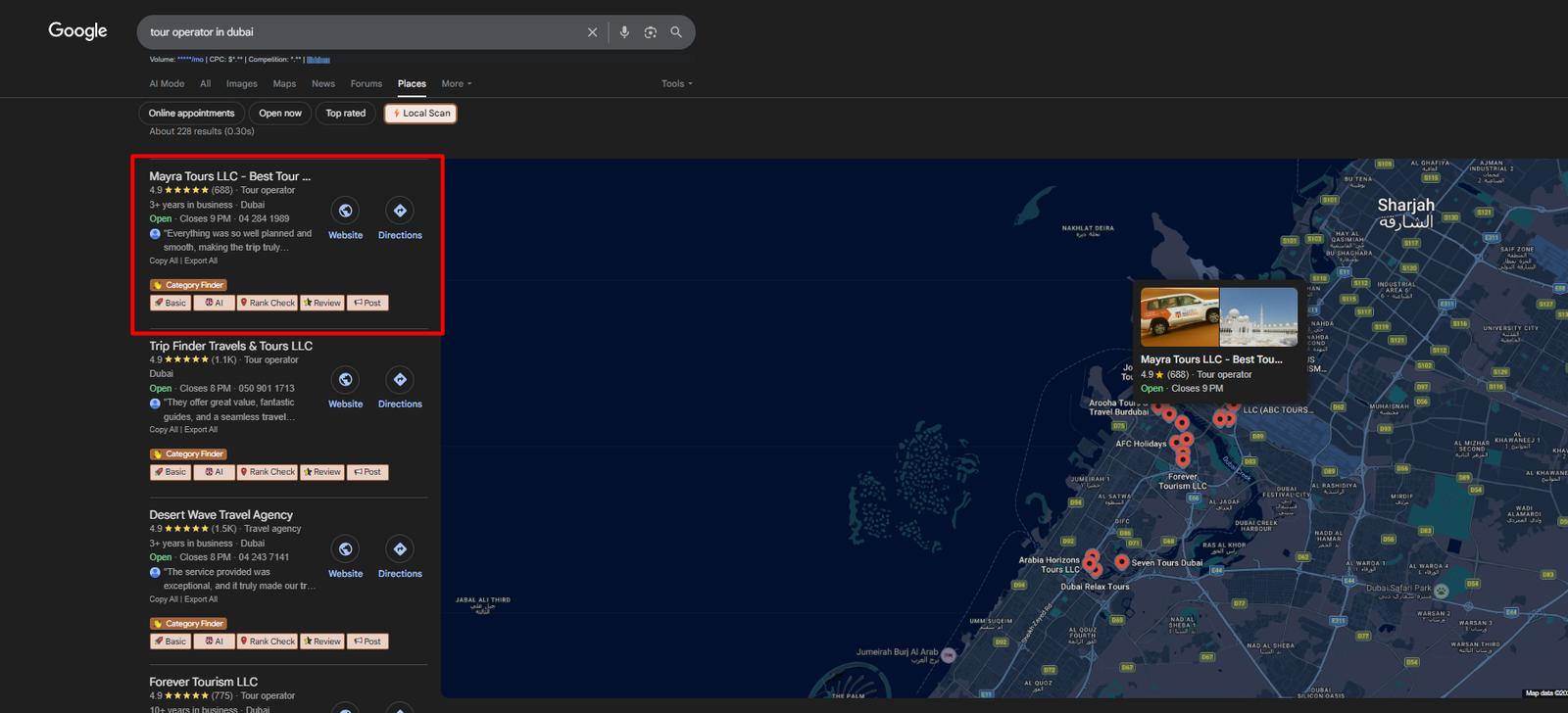The image size is (1568, 713).
Task: Switch to the Maps tab
Action: pyautogui.click(x=284, y=84)
